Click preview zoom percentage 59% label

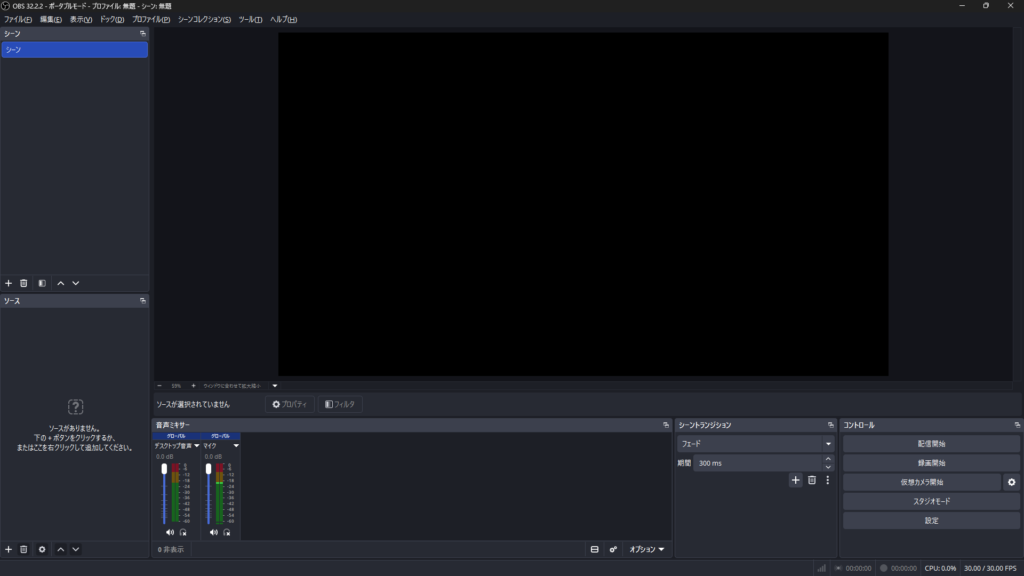point(176,386)
